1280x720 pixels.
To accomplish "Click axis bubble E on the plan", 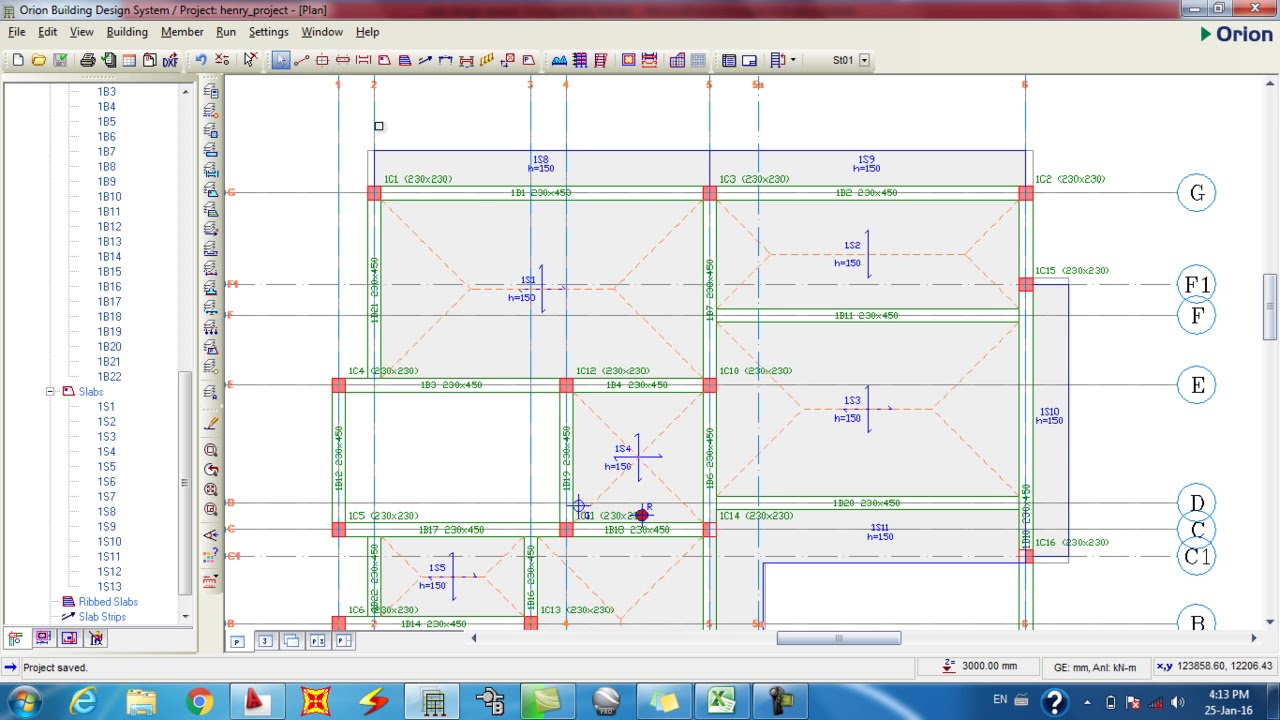I will point(1197,385).
